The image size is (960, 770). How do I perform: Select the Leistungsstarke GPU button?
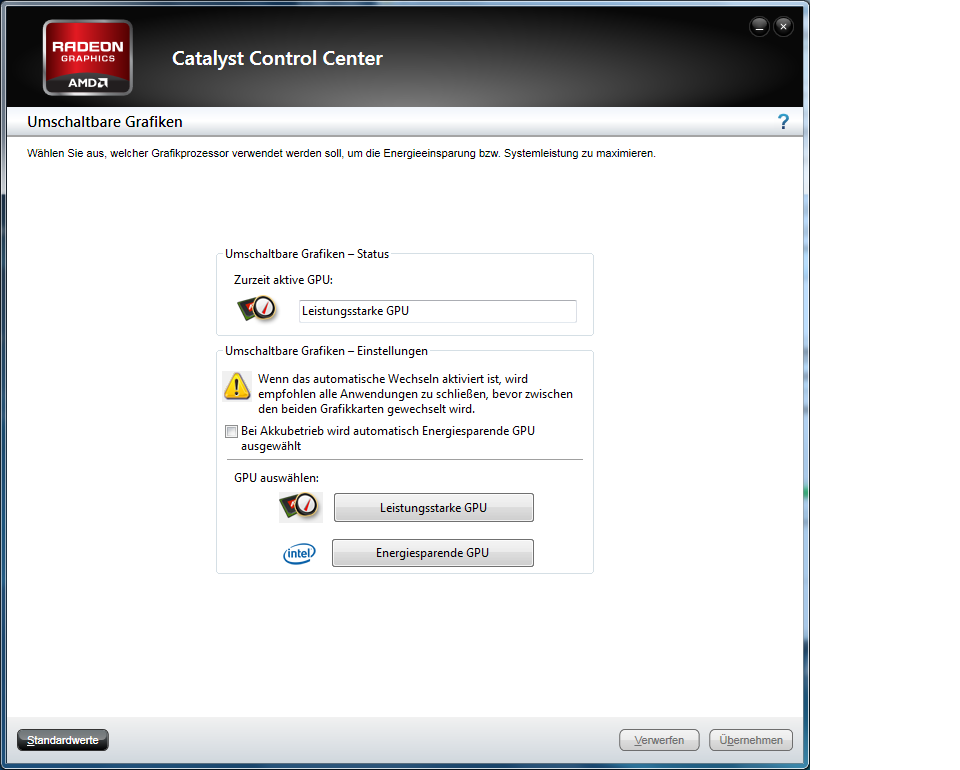(433, 507)
